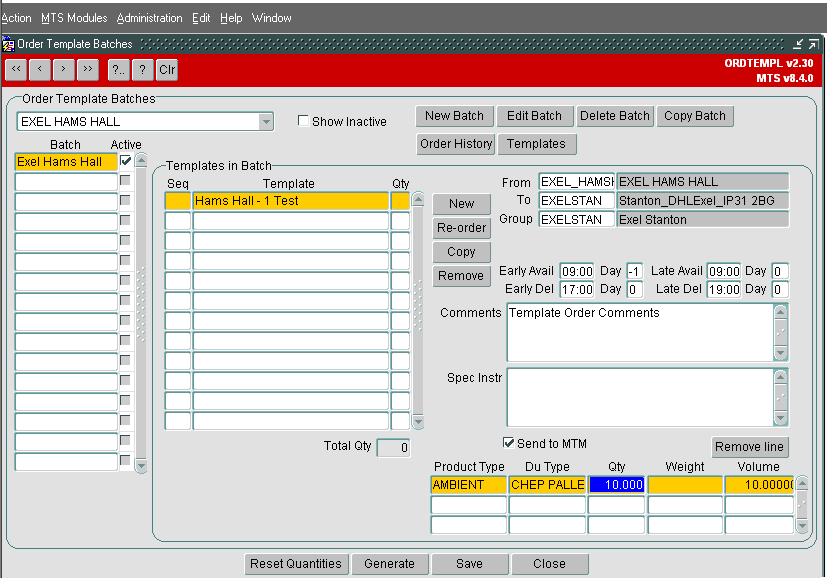
Task: Click the AMBIENT product type cell
Action: 469,485
